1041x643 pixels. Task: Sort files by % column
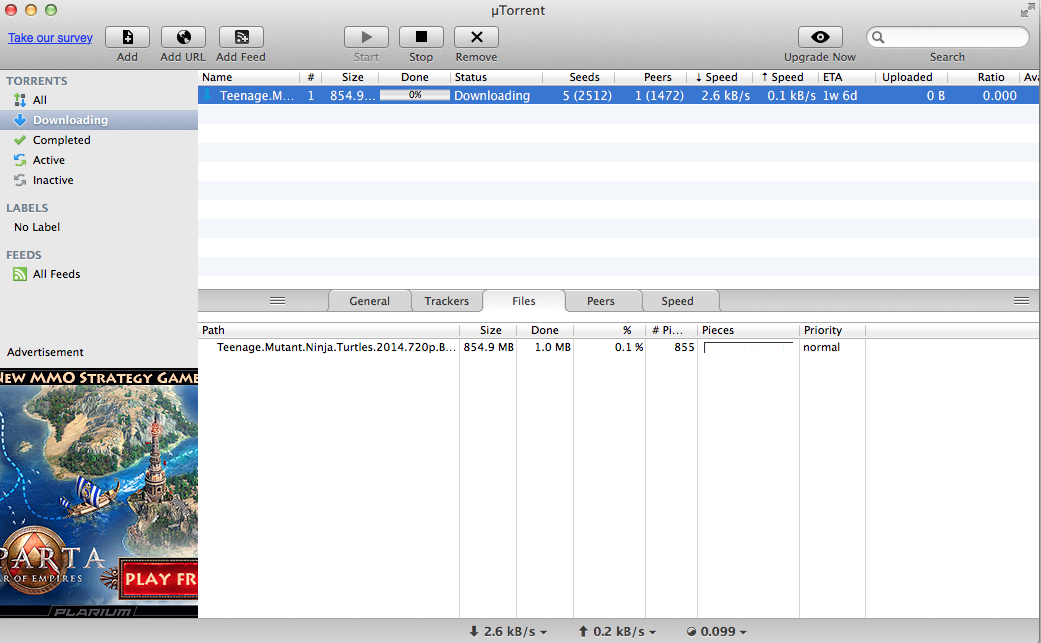pyautogui.click(x=609, y=330)
